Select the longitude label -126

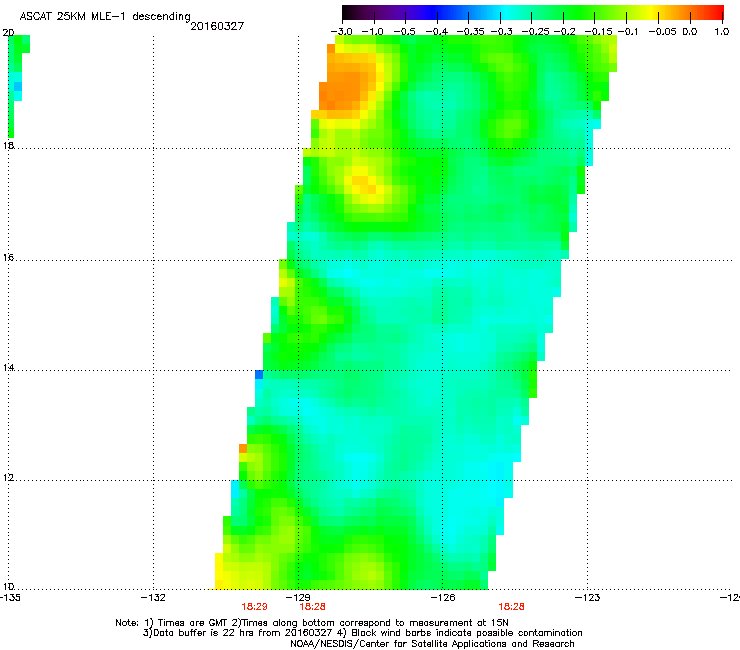click(x=443, y=598)
